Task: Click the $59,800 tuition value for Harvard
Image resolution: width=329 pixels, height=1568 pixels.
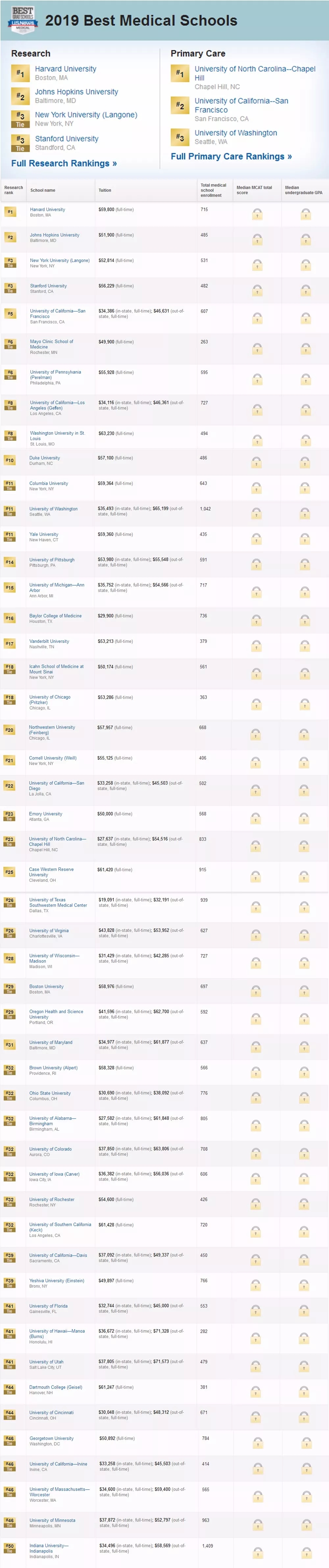Action: (106, 209)
